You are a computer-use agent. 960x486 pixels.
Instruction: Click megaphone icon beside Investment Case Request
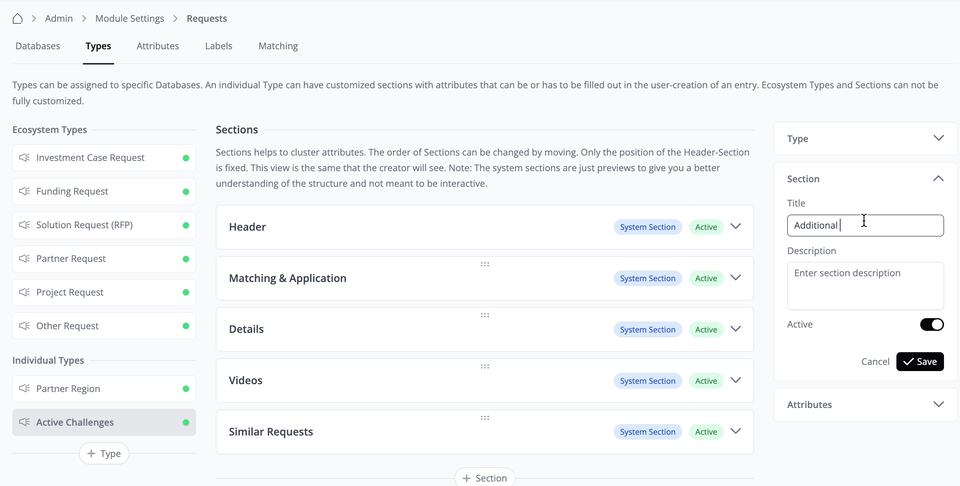pyautogui.click(x=24, y=158)
